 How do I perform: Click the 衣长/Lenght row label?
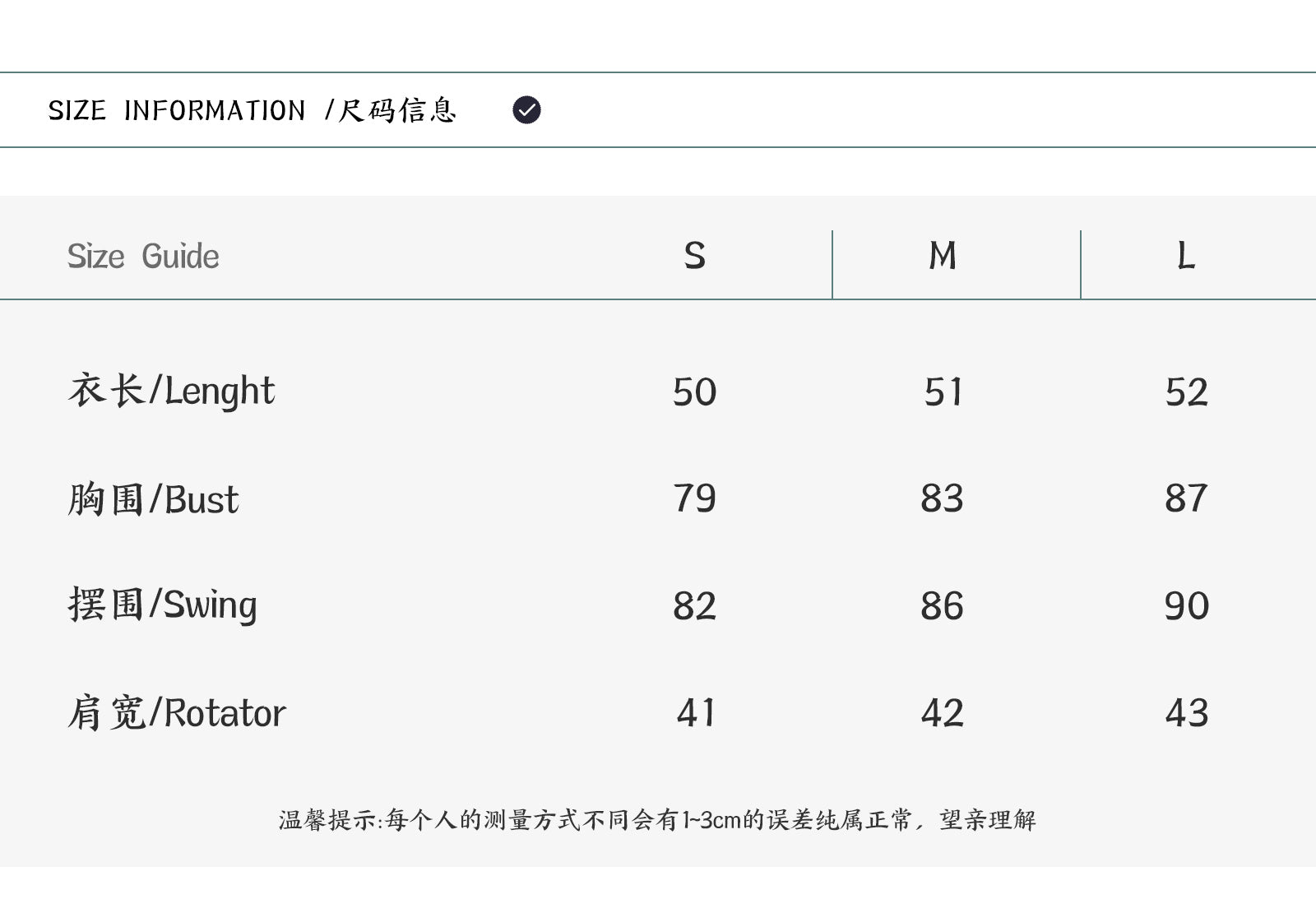[x=171, y=391]
